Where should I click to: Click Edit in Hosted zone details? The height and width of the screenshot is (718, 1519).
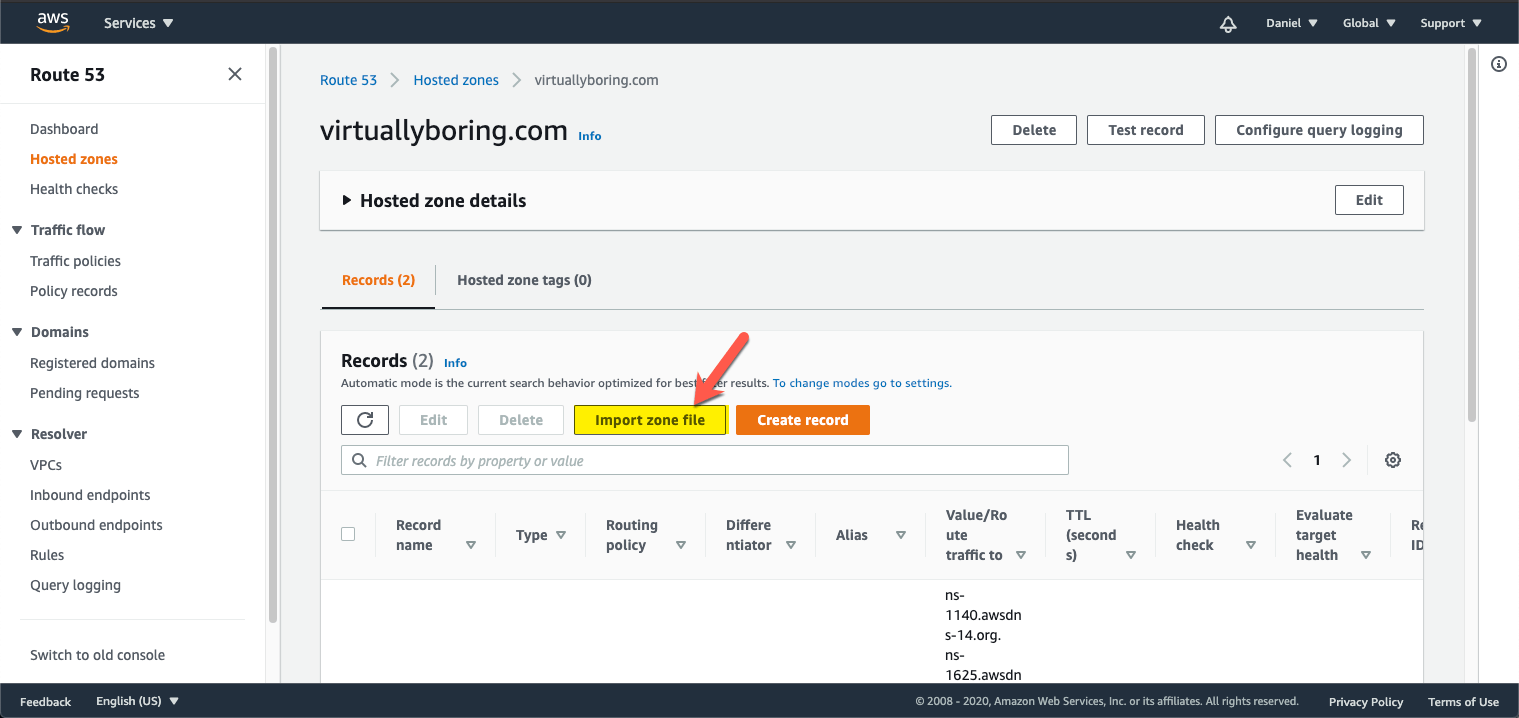pyautogui.click(x=1369, y=200)
